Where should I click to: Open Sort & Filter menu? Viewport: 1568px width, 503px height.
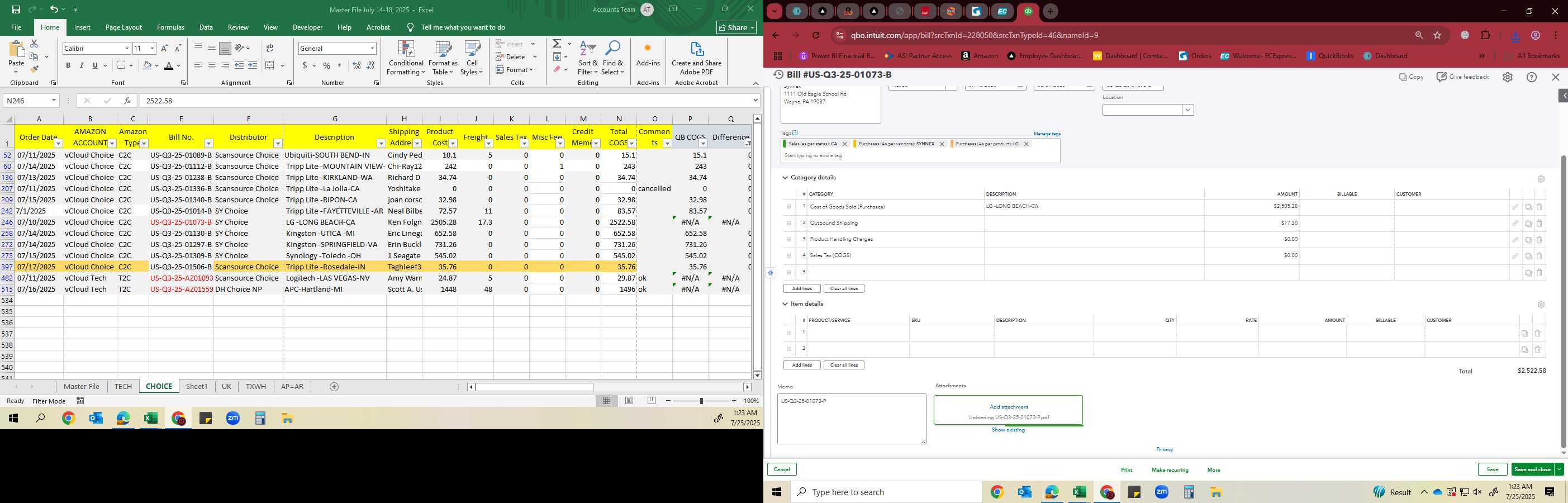click(x=588, y=58)
